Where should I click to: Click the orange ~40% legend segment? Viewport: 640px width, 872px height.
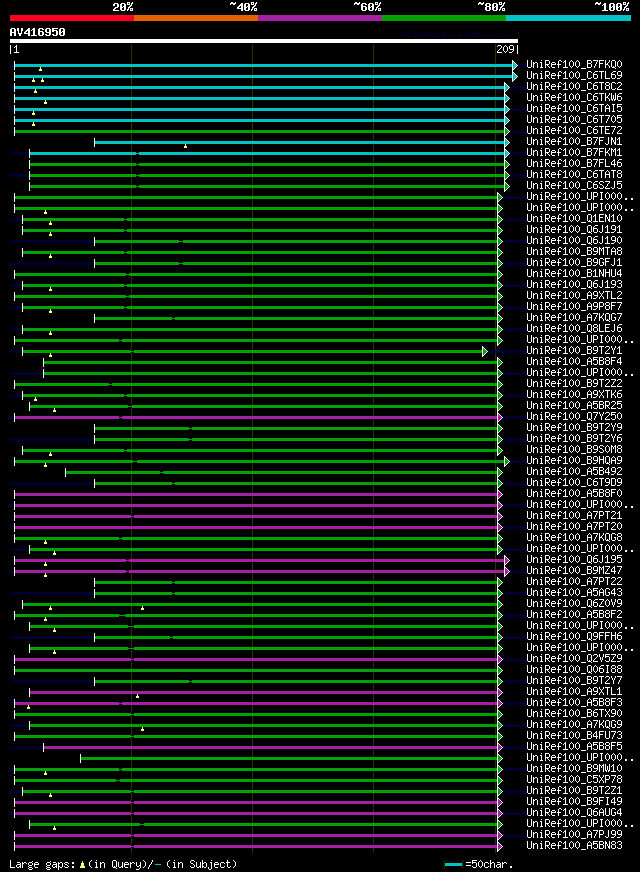point(196,18)
